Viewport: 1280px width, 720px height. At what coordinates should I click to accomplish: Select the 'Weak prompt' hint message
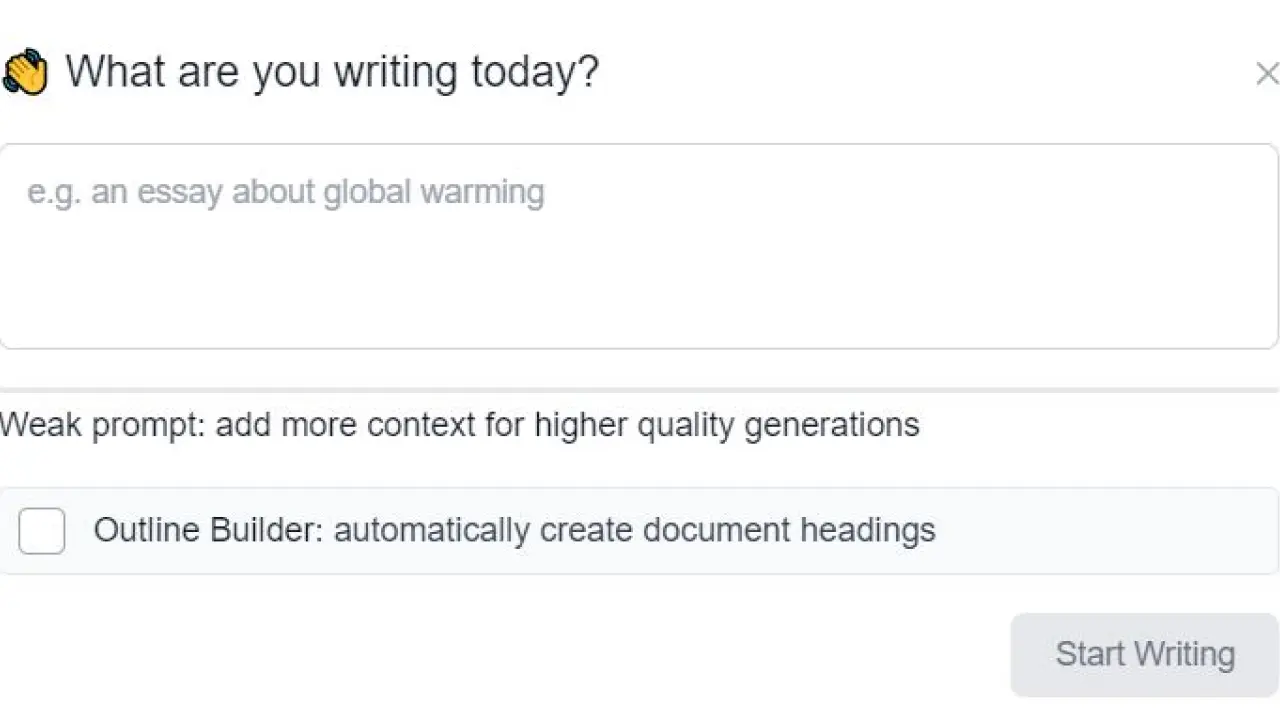point(100,425)
